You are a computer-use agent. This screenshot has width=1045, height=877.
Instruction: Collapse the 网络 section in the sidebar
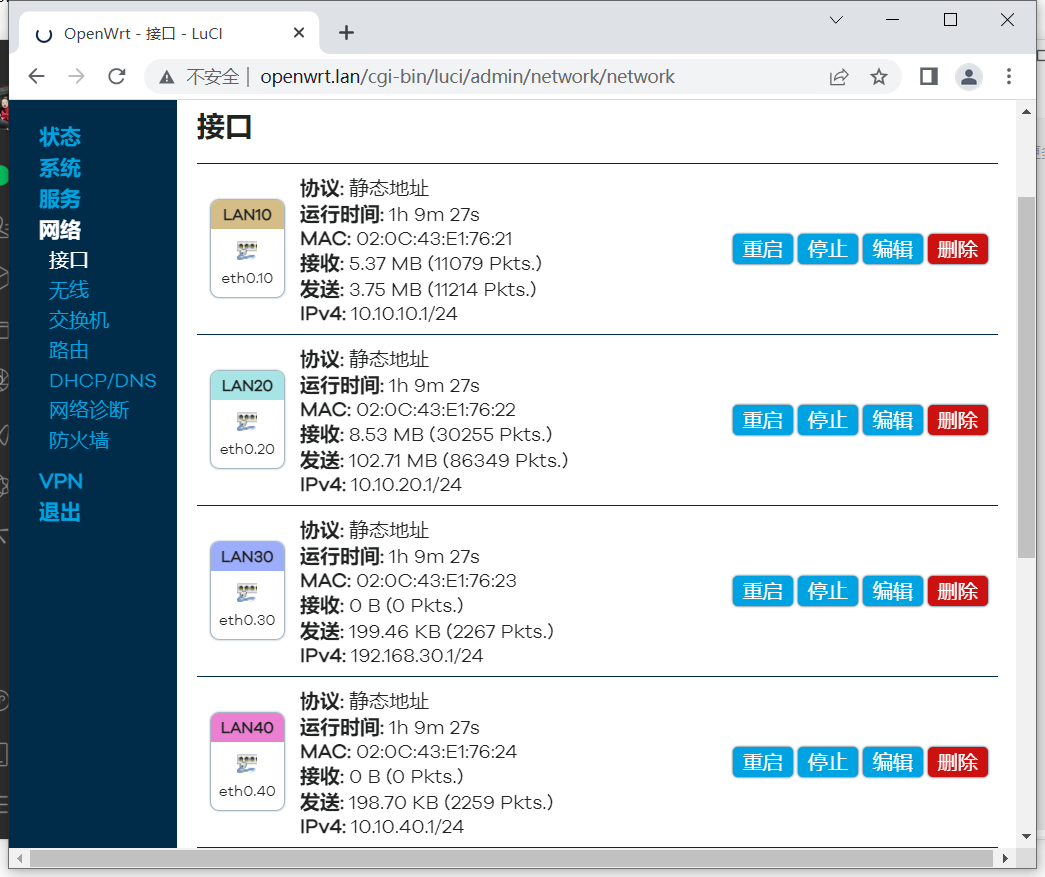tap(60, 230)
